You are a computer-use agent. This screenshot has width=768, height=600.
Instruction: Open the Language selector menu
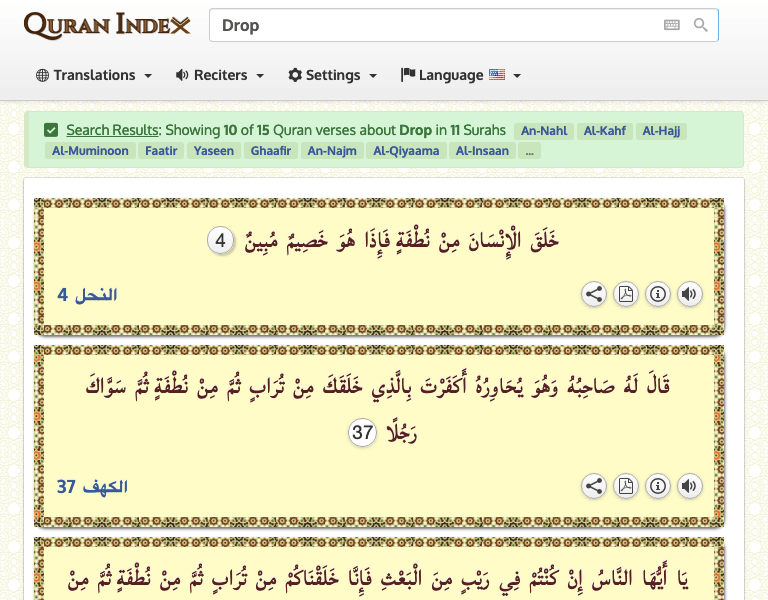[x=460, y=75]
